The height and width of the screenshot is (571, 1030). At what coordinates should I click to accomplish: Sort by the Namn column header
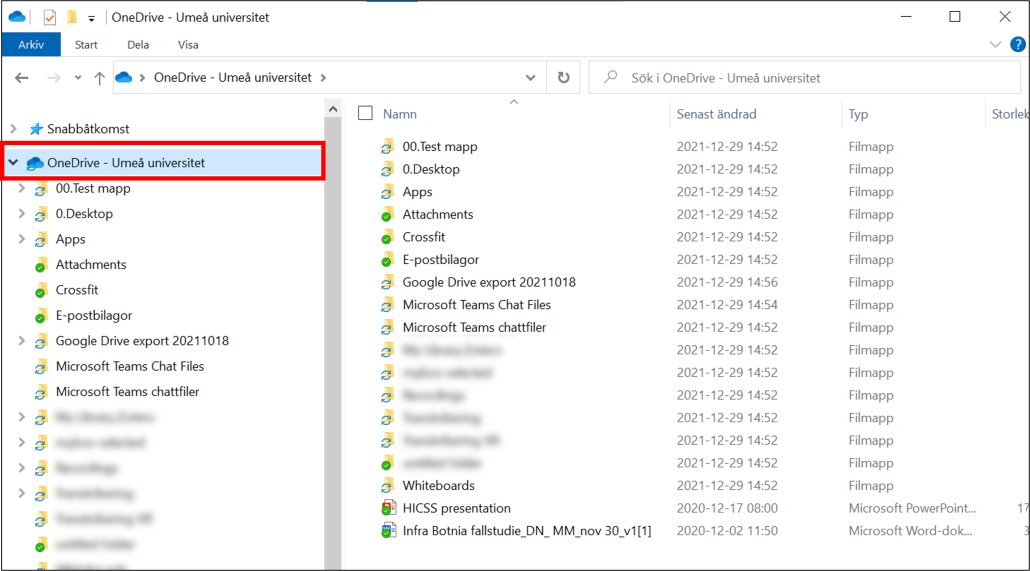[x=400, y=114]
